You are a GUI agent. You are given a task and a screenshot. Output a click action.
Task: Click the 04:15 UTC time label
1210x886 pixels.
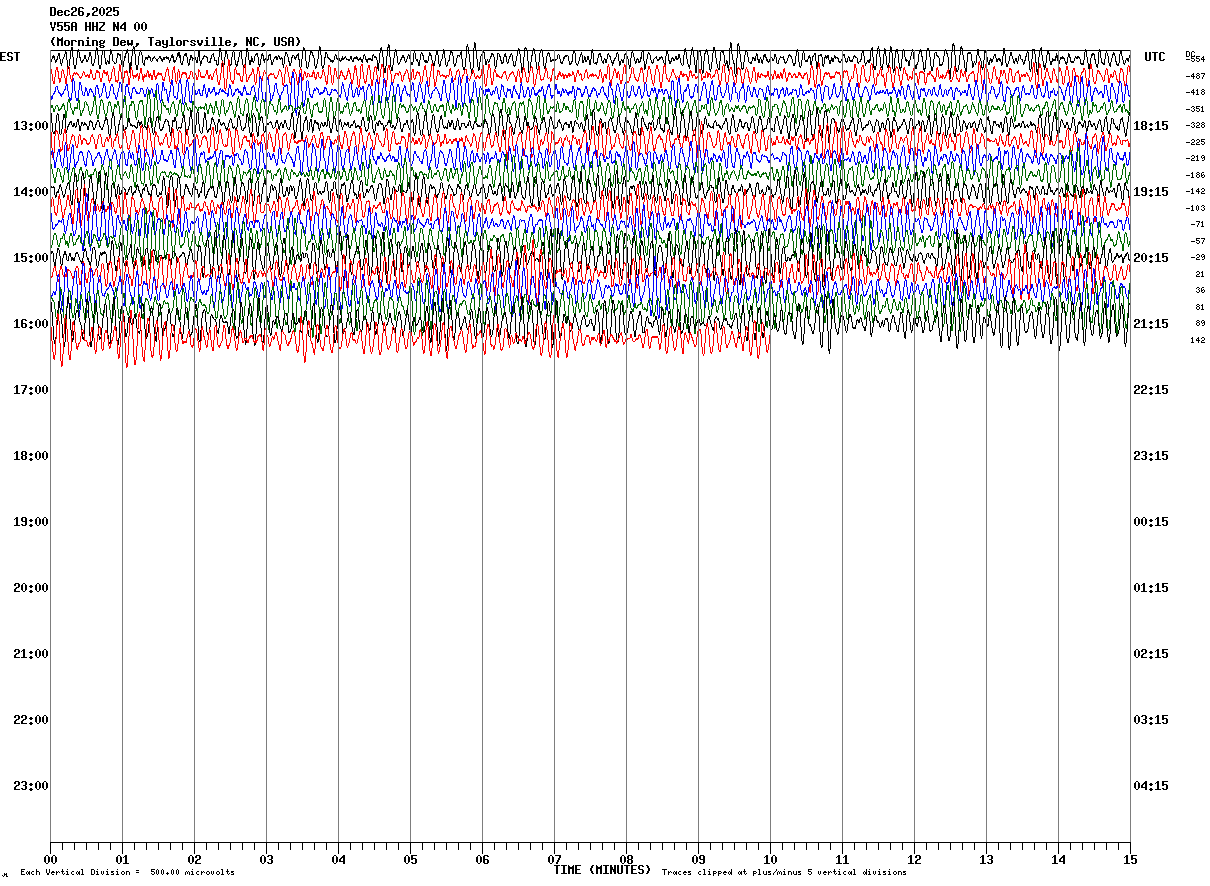coord(1151,786)
